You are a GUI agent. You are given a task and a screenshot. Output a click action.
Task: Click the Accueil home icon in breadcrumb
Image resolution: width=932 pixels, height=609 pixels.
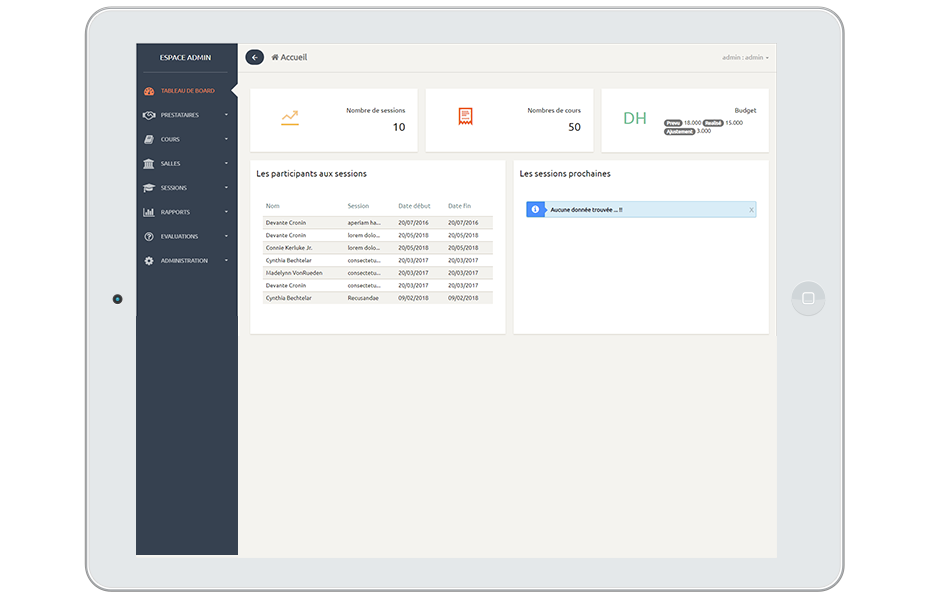275,57
